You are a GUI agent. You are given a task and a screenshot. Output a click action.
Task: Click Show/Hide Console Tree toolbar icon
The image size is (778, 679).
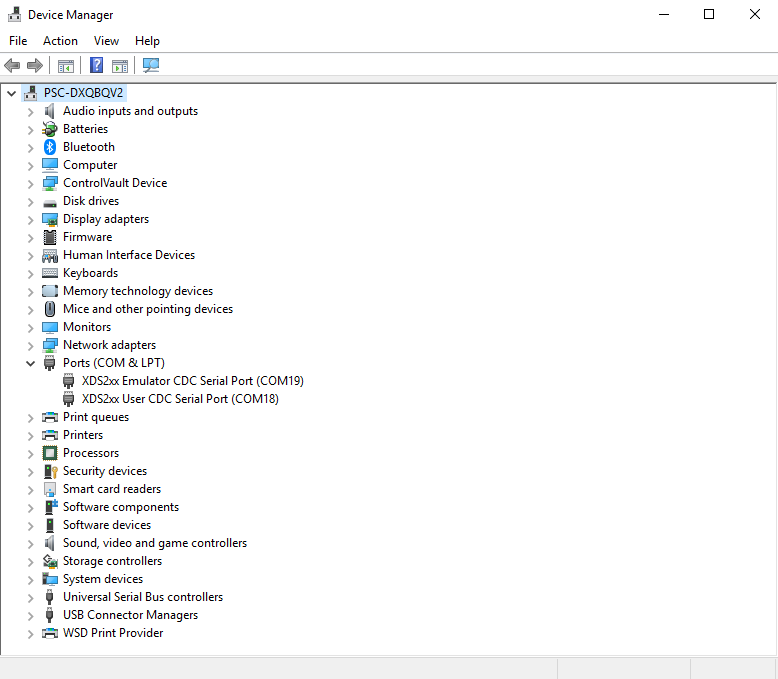point(65,66)
